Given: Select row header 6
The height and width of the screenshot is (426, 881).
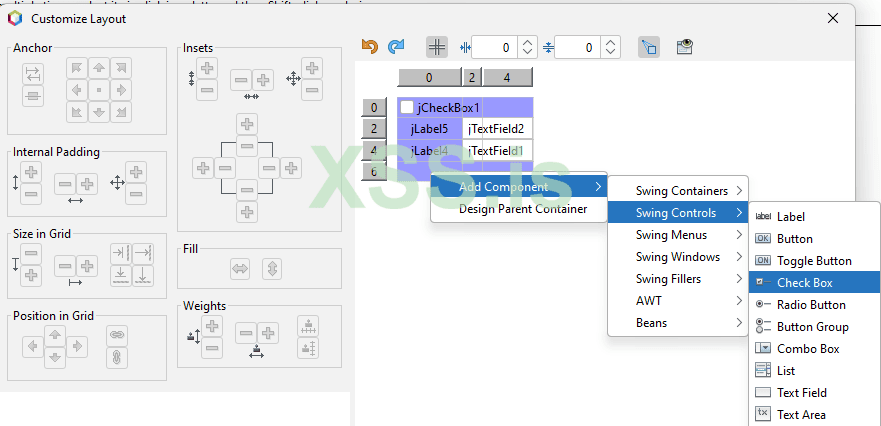Looking at the screenshot, I should [374, 172].
